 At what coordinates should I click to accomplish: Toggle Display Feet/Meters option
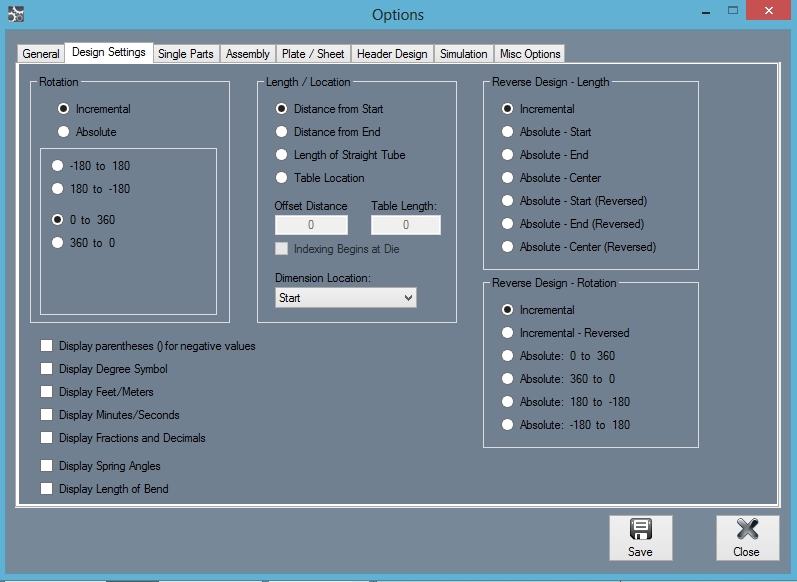pyautogui.click(x=47, y=392)
